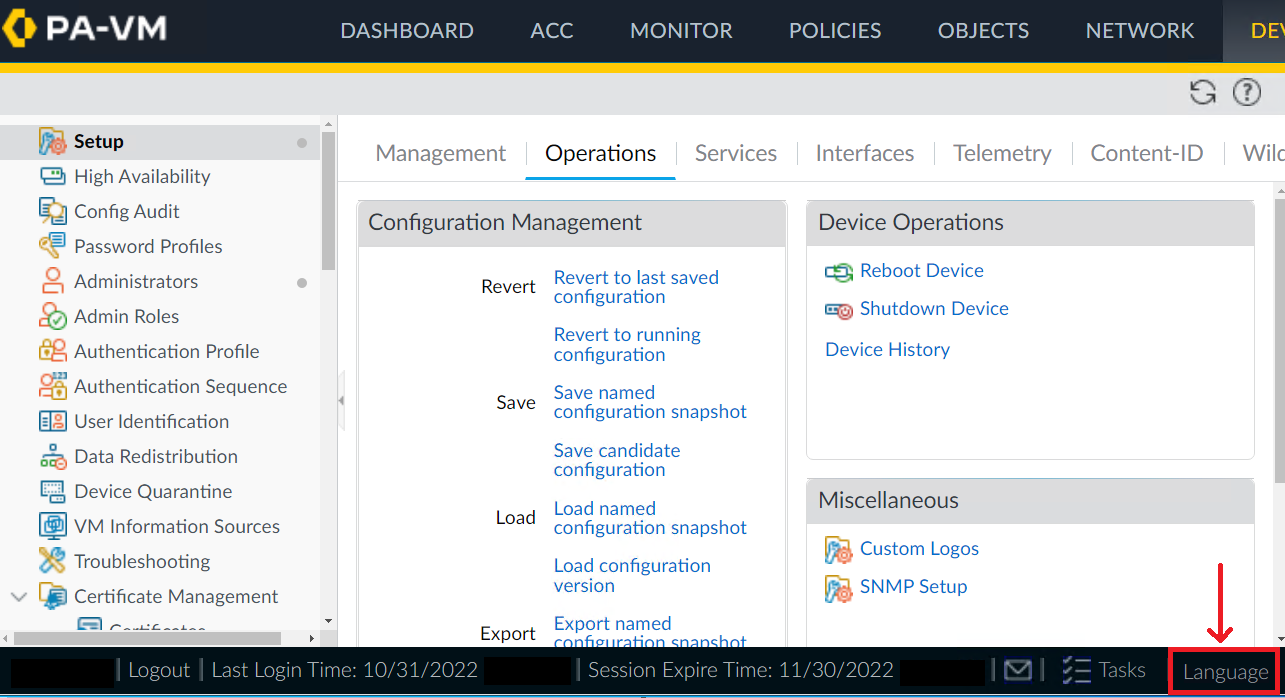This screenshot has width=1285, height=698.
Task: Open the mail envelope icon in the status bar
Action: click(x=1018, y=670)
